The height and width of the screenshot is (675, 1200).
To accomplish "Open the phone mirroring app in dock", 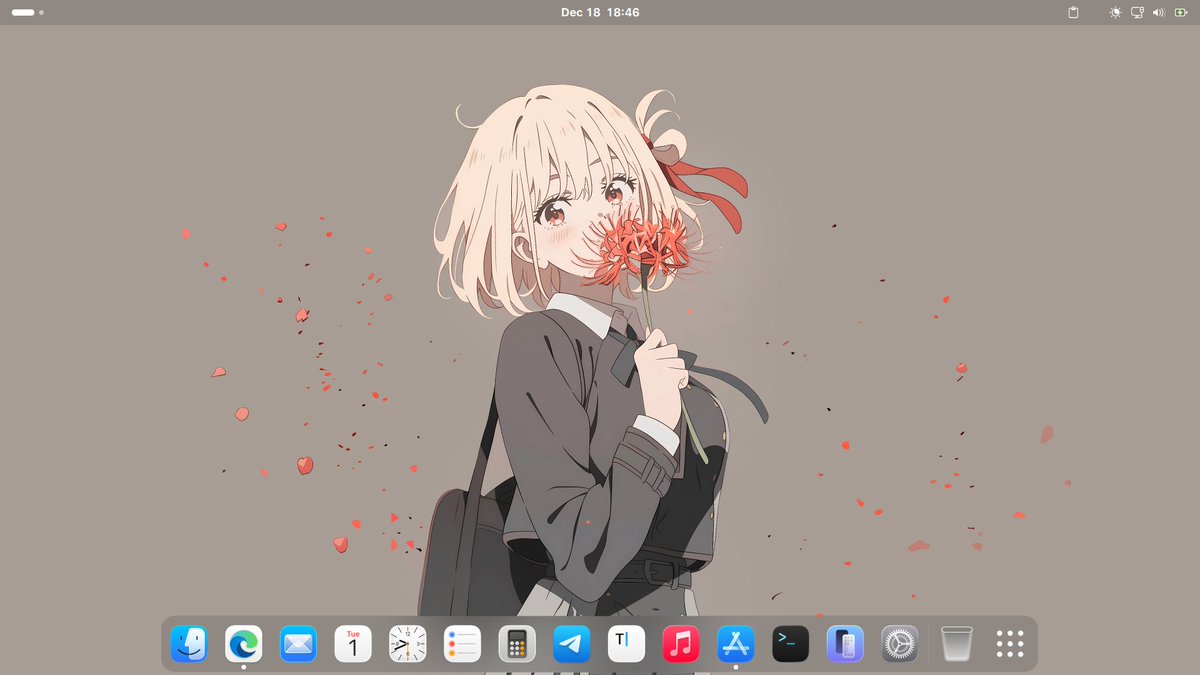I will tap(845, 644).
